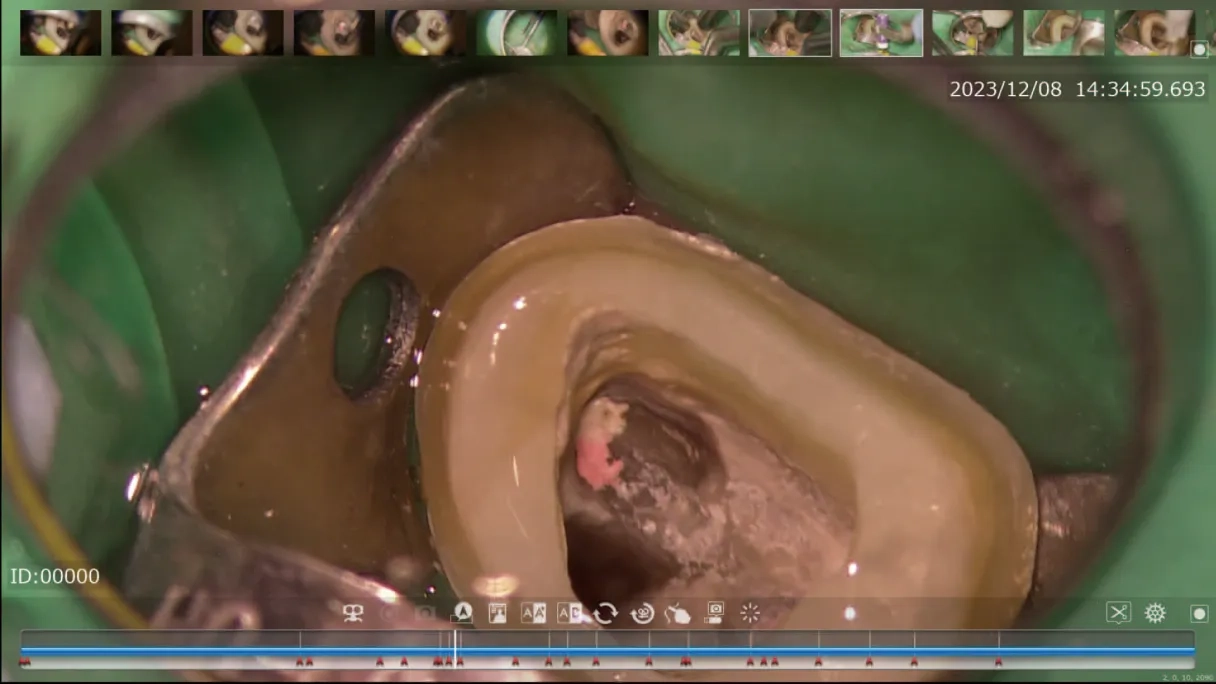
Task: Click the binocular microscope icon in toolbar
Action: click(353, 613)
